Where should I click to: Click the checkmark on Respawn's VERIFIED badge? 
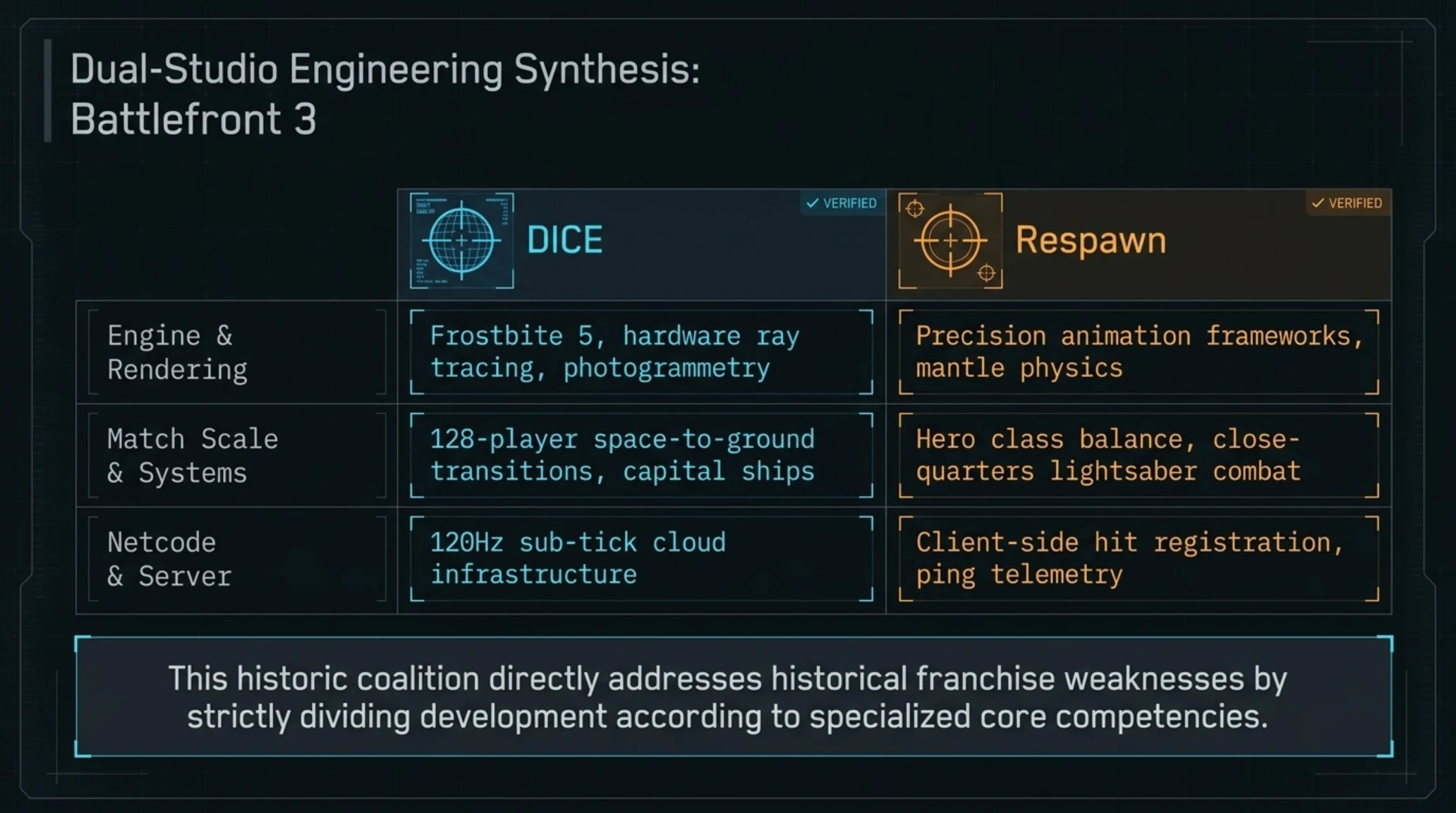pos(1318,203)
